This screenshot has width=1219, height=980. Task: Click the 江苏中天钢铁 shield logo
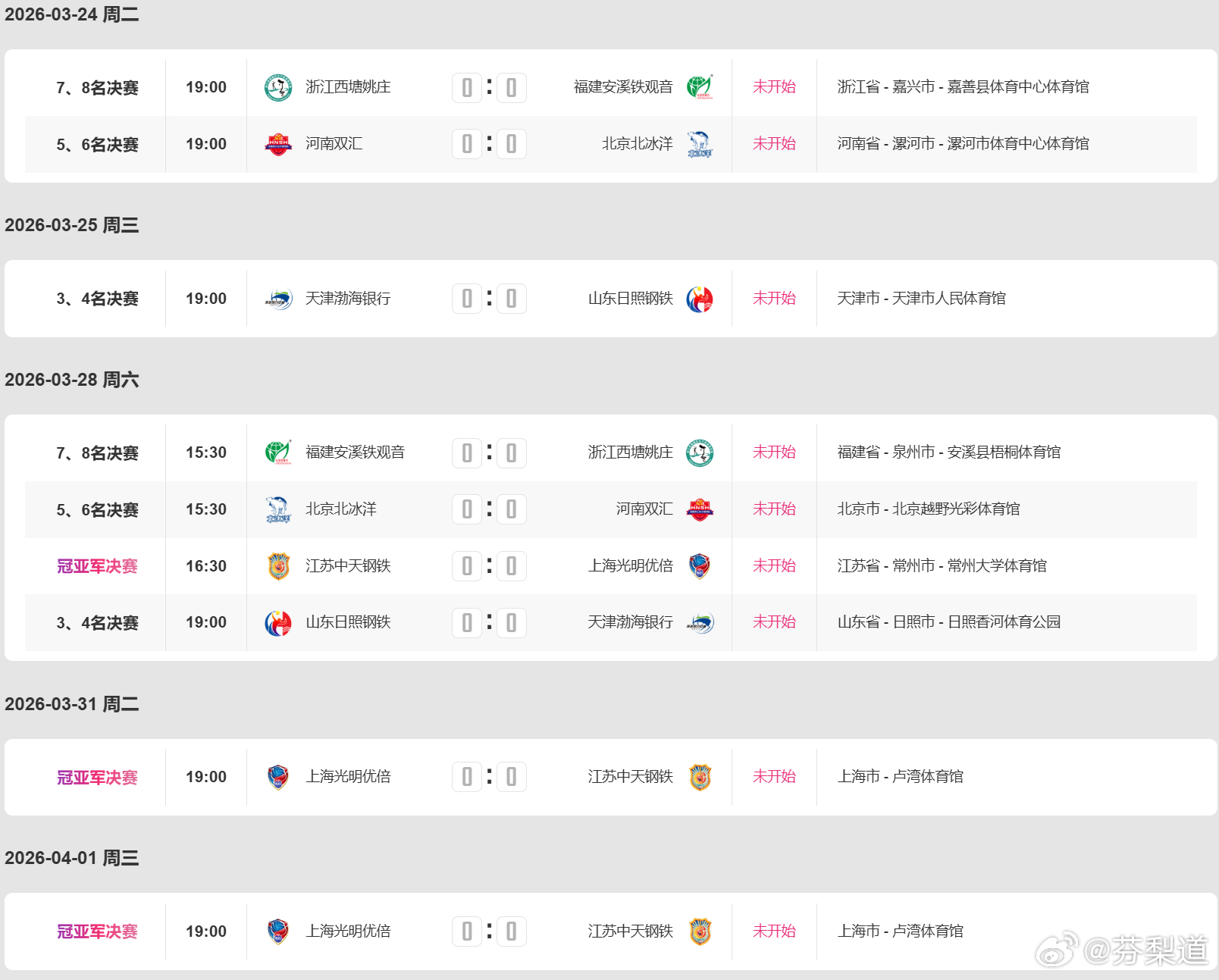[x=280, y=565]
